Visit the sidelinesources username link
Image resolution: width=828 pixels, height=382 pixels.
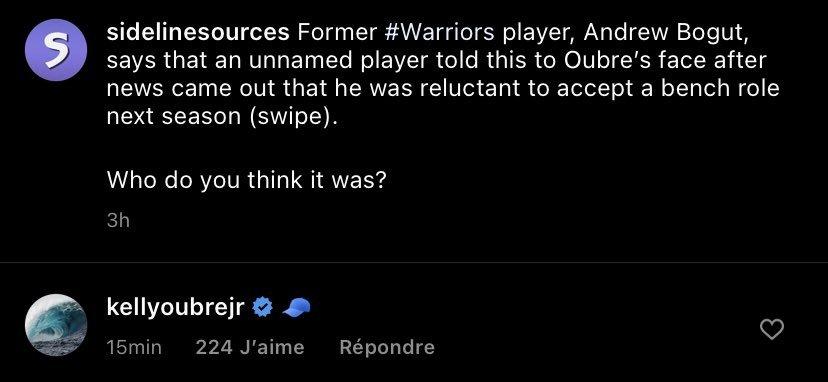[198, 33]
